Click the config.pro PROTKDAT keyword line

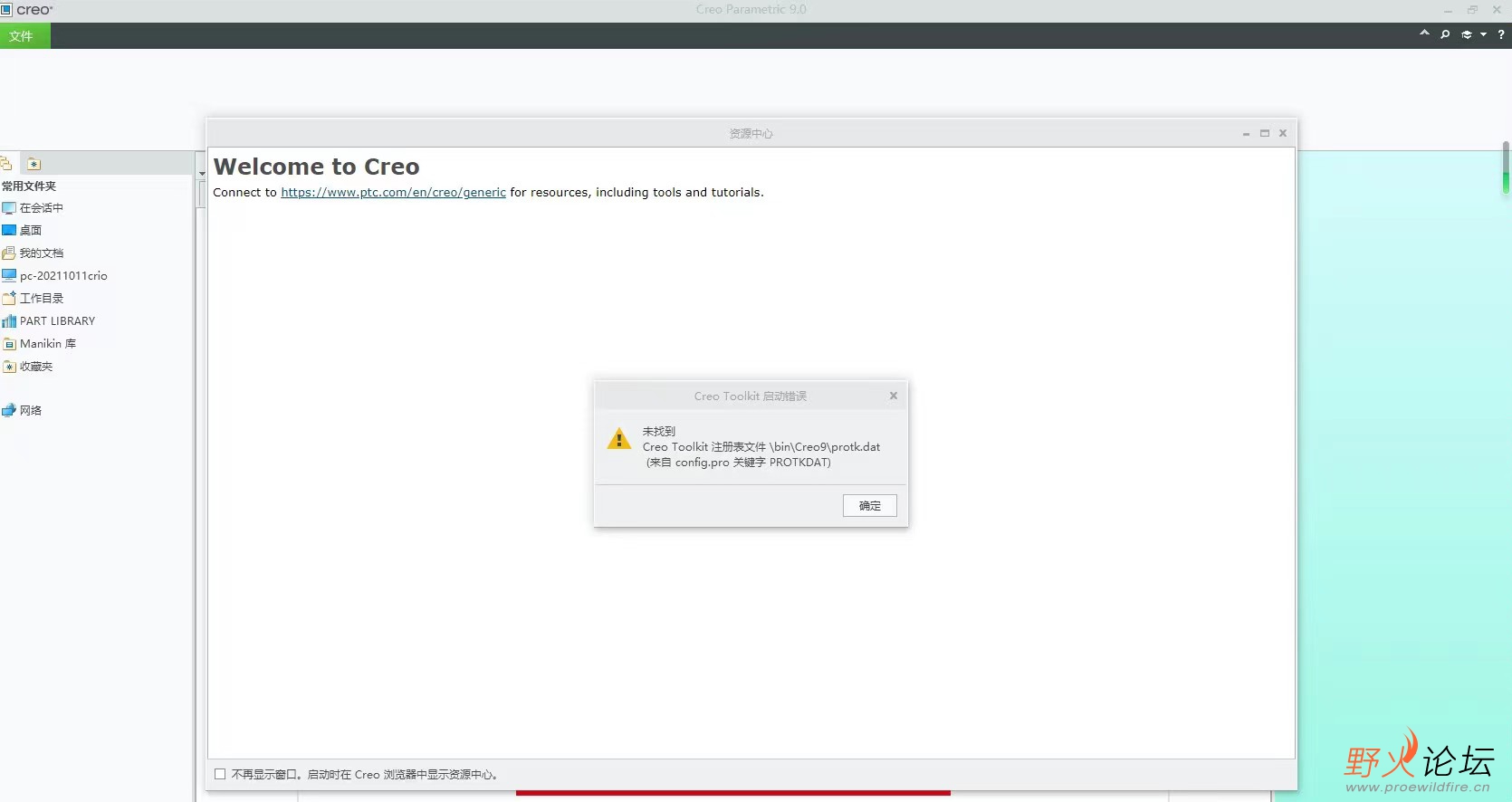click(x=739, y=463)
